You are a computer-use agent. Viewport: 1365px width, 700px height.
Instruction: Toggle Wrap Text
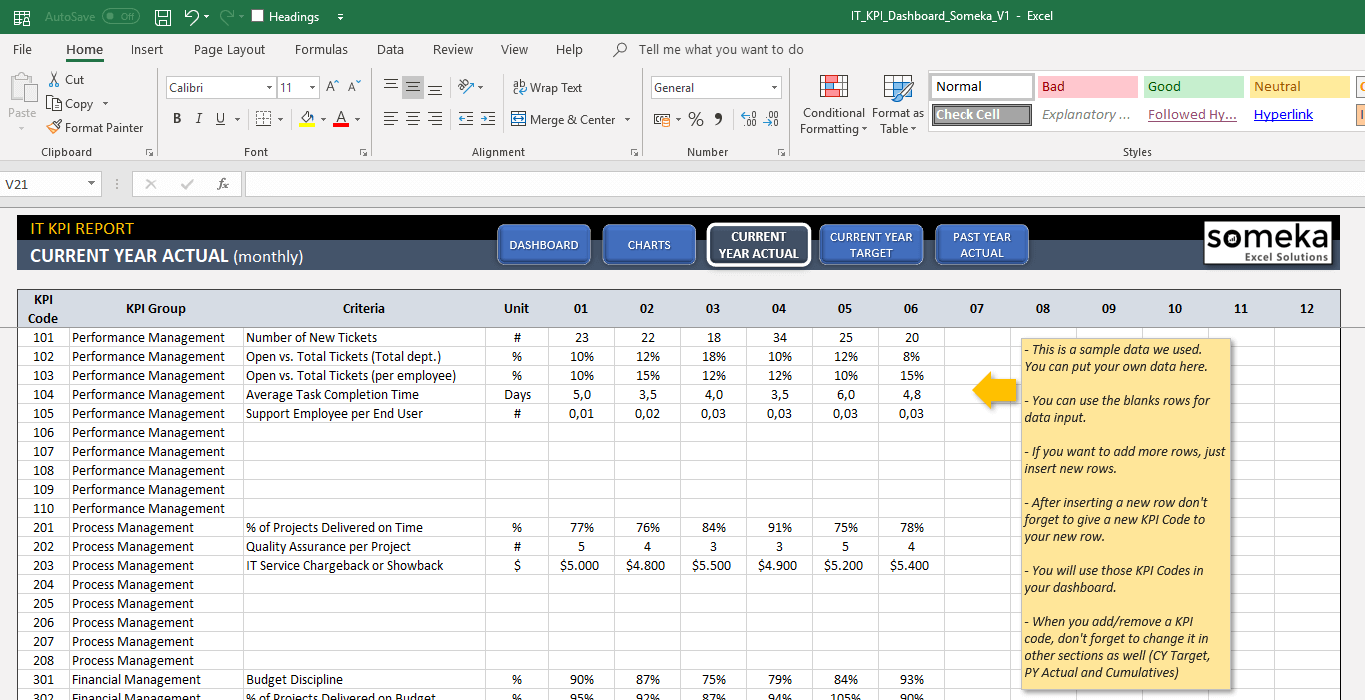pos(546,87)
